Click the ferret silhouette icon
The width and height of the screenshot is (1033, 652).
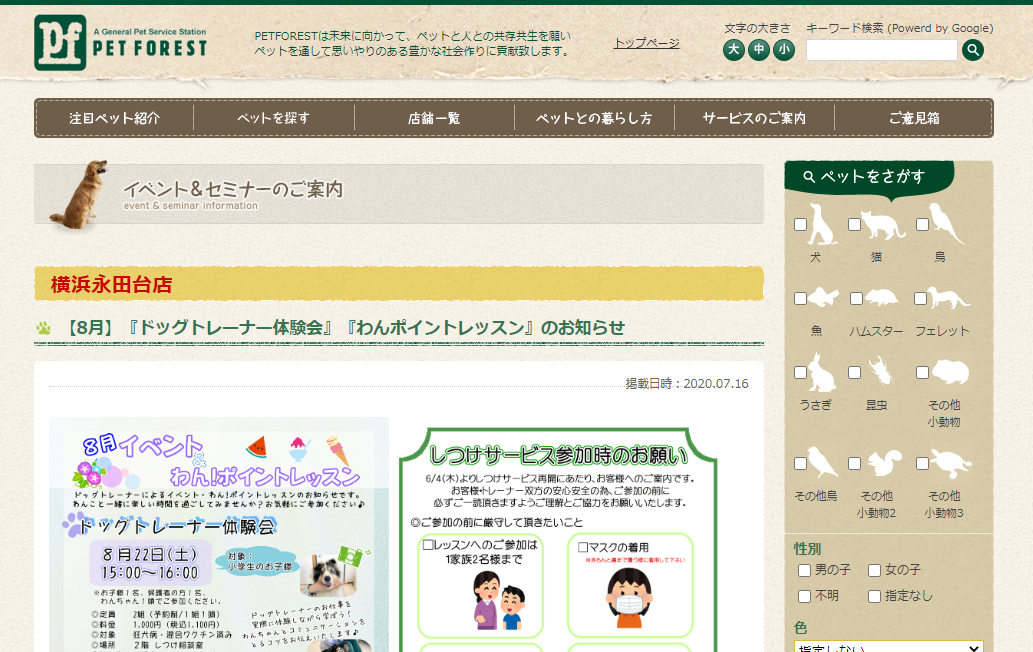[949, 298]
